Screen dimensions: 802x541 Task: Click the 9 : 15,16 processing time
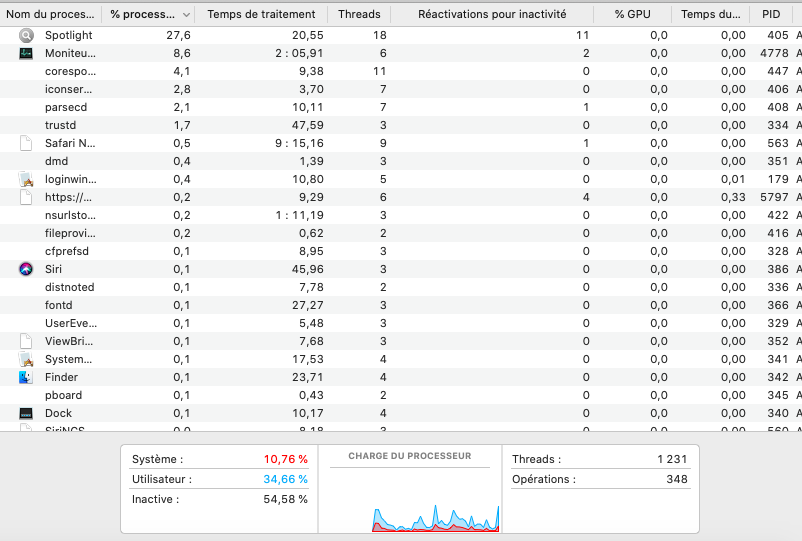tap(299, 143)
